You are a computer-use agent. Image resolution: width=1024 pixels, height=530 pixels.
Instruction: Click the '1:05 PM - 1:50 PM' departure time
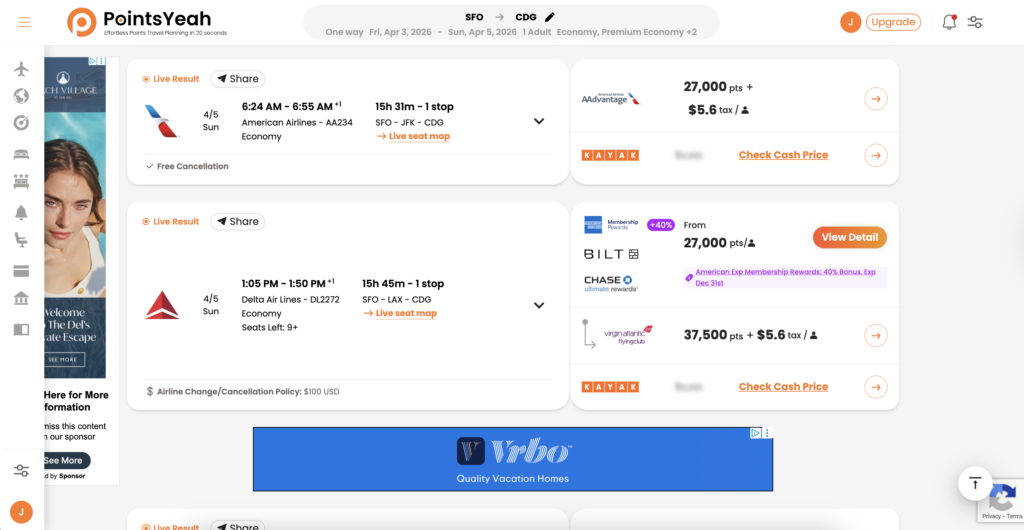point(283,284)
